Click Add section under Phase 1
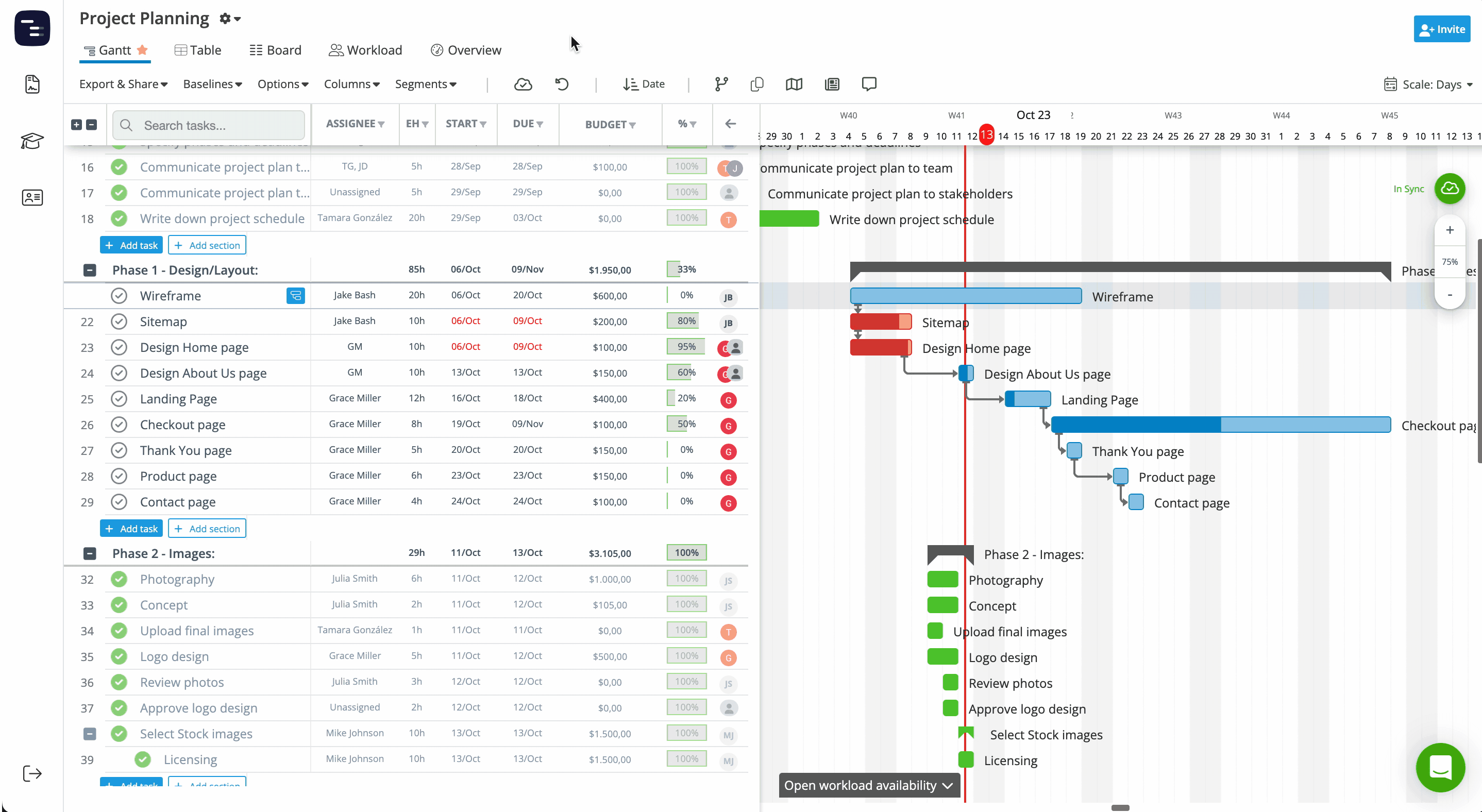This screenshot has height=812, width=1482. [x=207, y=528]
